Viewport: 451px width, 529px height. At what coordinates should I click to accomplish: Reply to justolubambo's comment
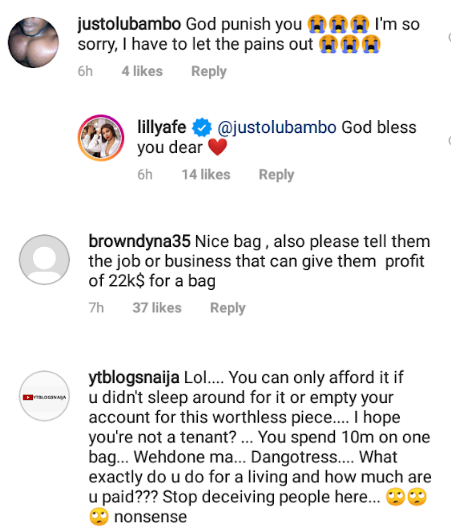(209, 72)
